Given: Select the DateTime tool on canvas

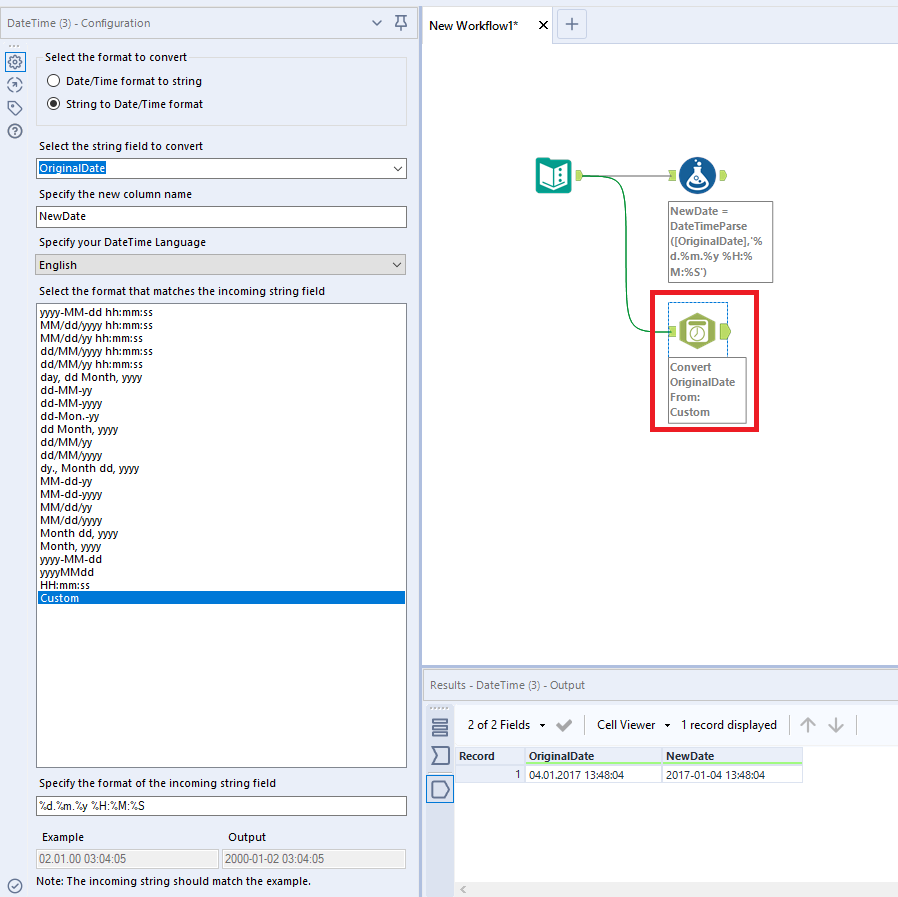Looking at the screenshot, I should click(697, 331).
